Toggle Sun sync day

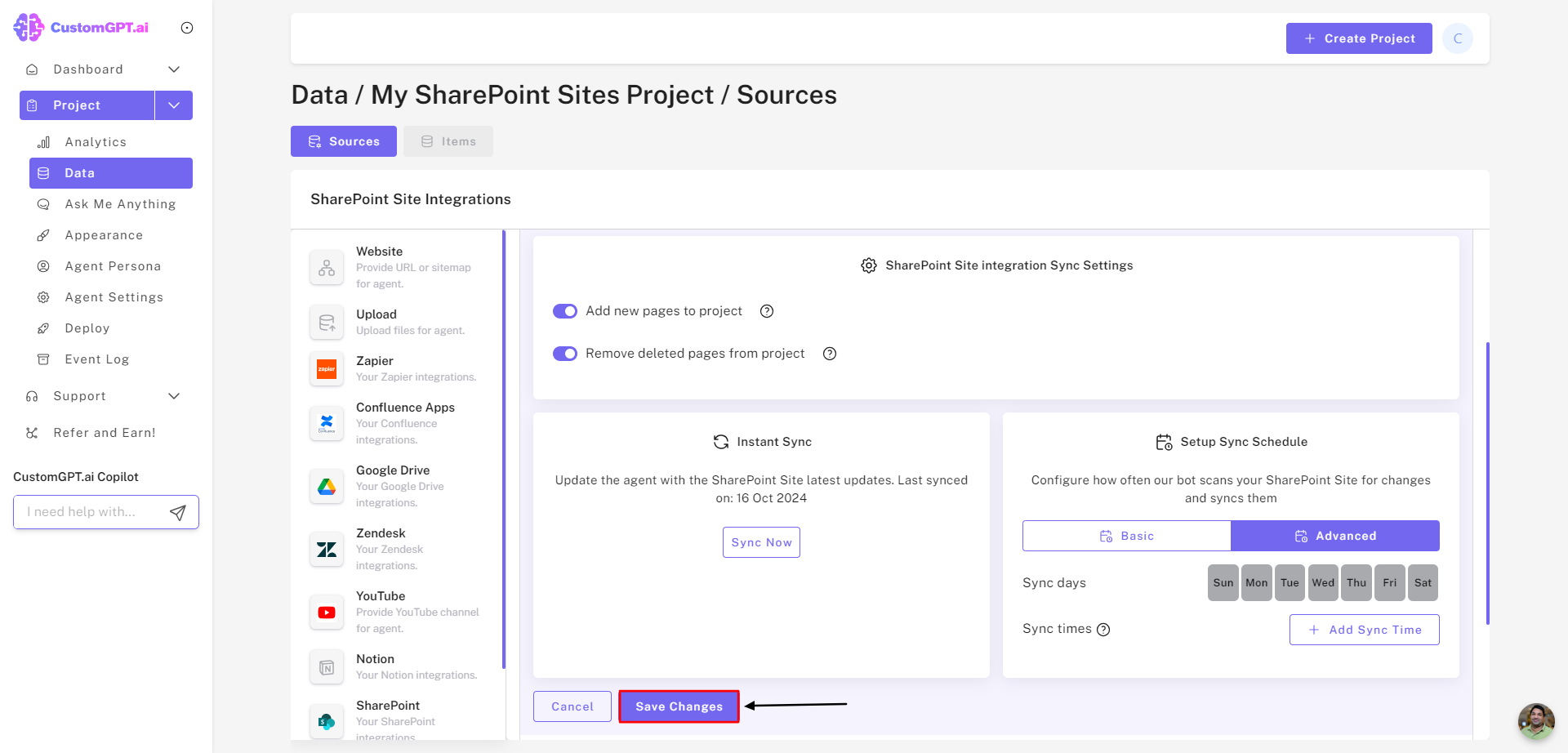1223,583
